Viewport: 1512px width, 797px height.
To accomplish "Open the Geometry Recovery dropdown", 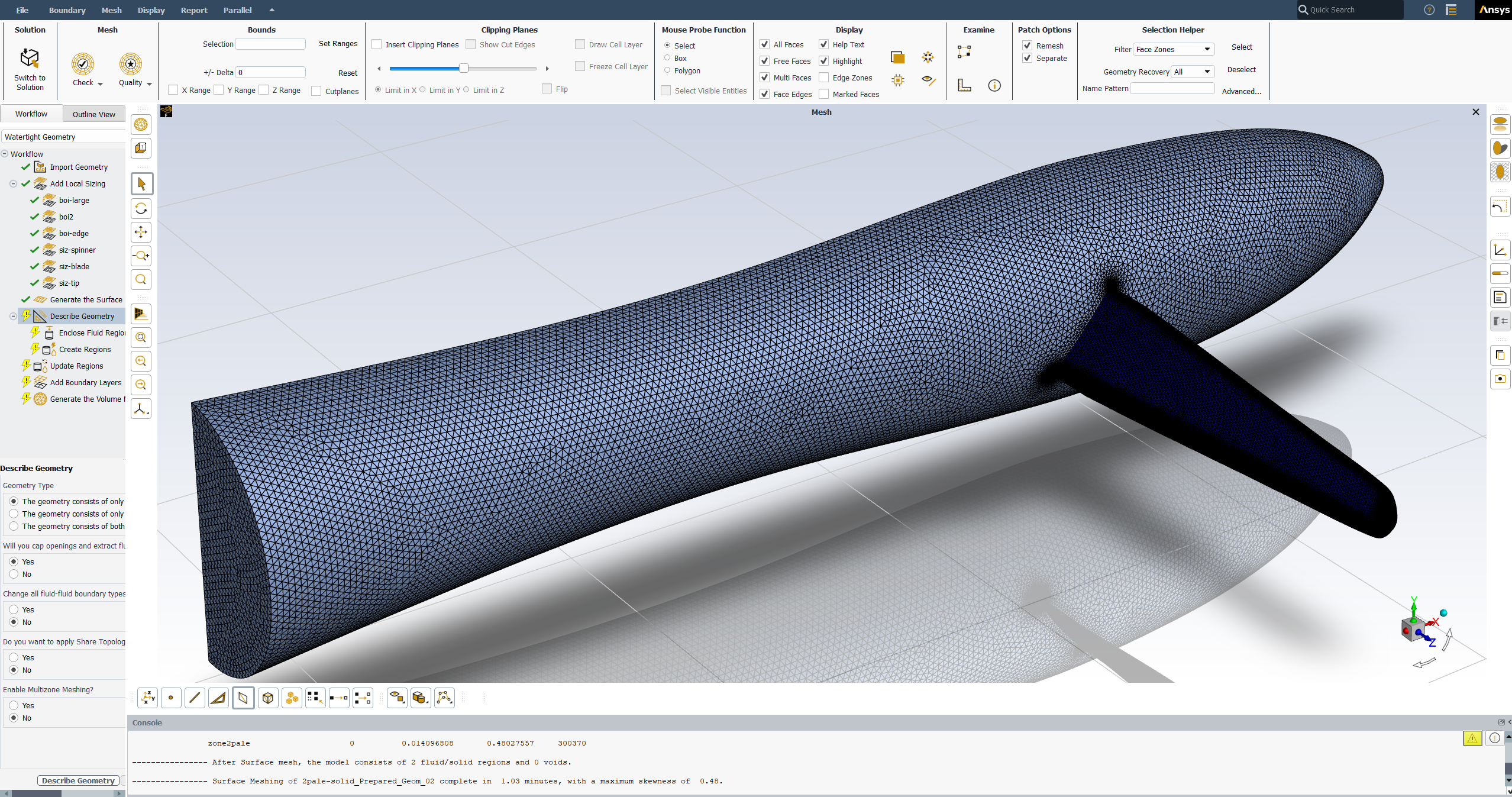I will 1193,72.
